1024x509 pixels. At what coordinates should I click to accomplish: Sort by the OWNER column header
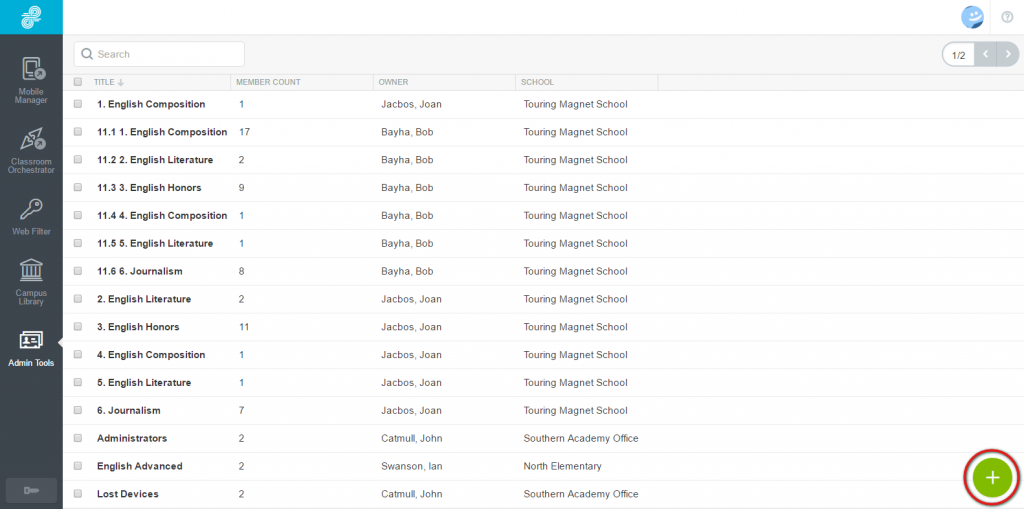pyautogui.click(x=393, y=82)
